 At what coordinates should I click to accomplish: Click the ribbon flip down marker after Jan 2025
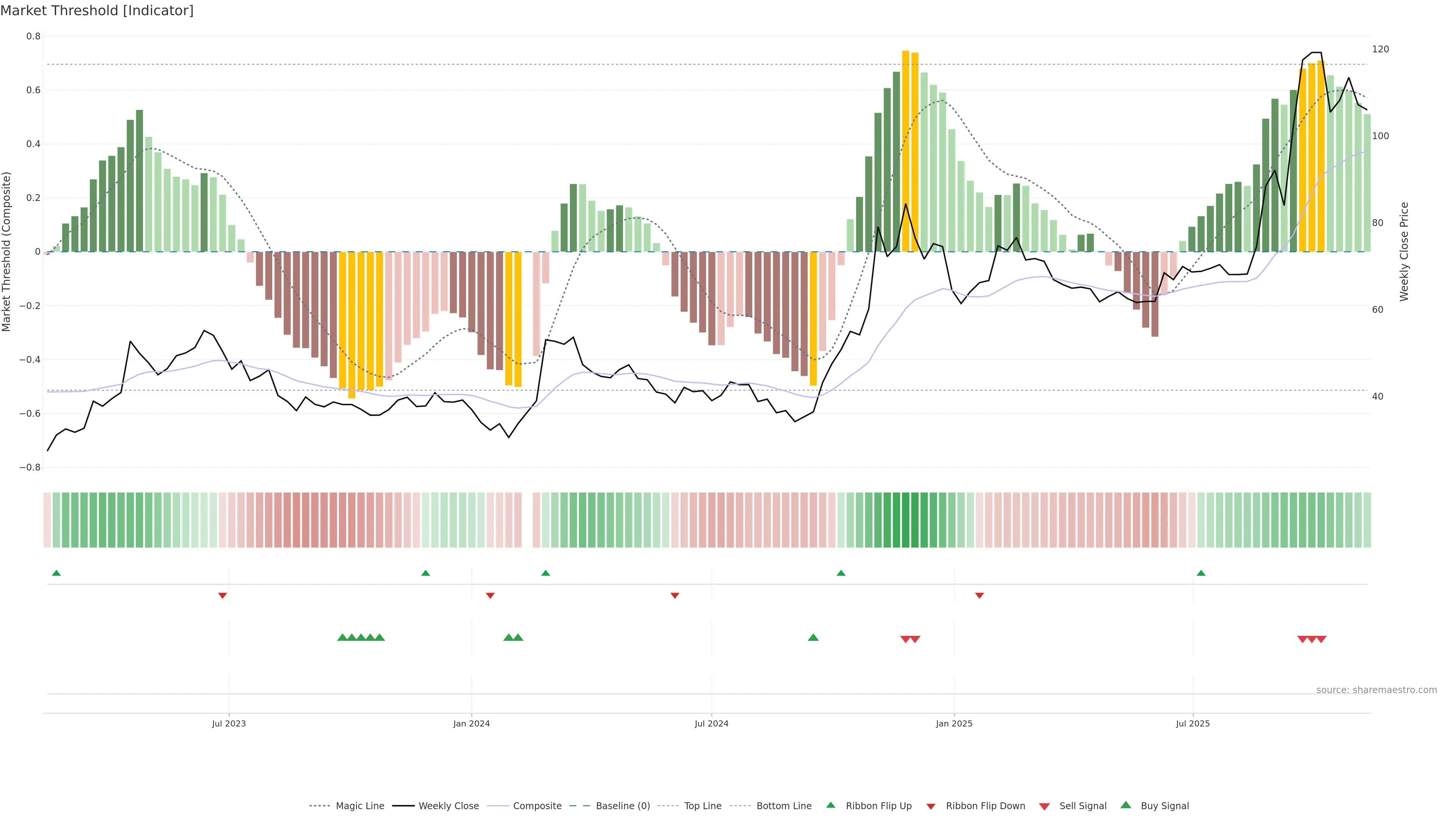click(x=979, y=595)
